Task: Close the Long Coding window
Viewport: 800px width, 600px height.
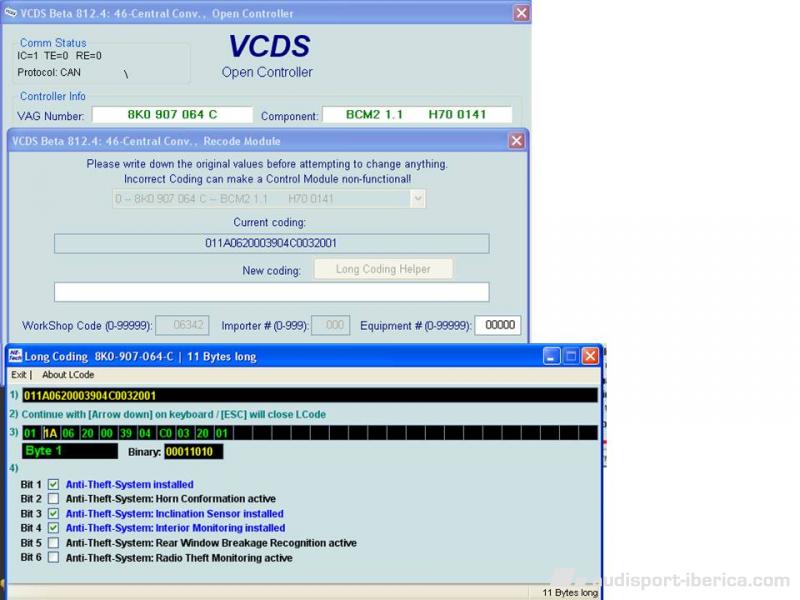Action: click(590, 356)
